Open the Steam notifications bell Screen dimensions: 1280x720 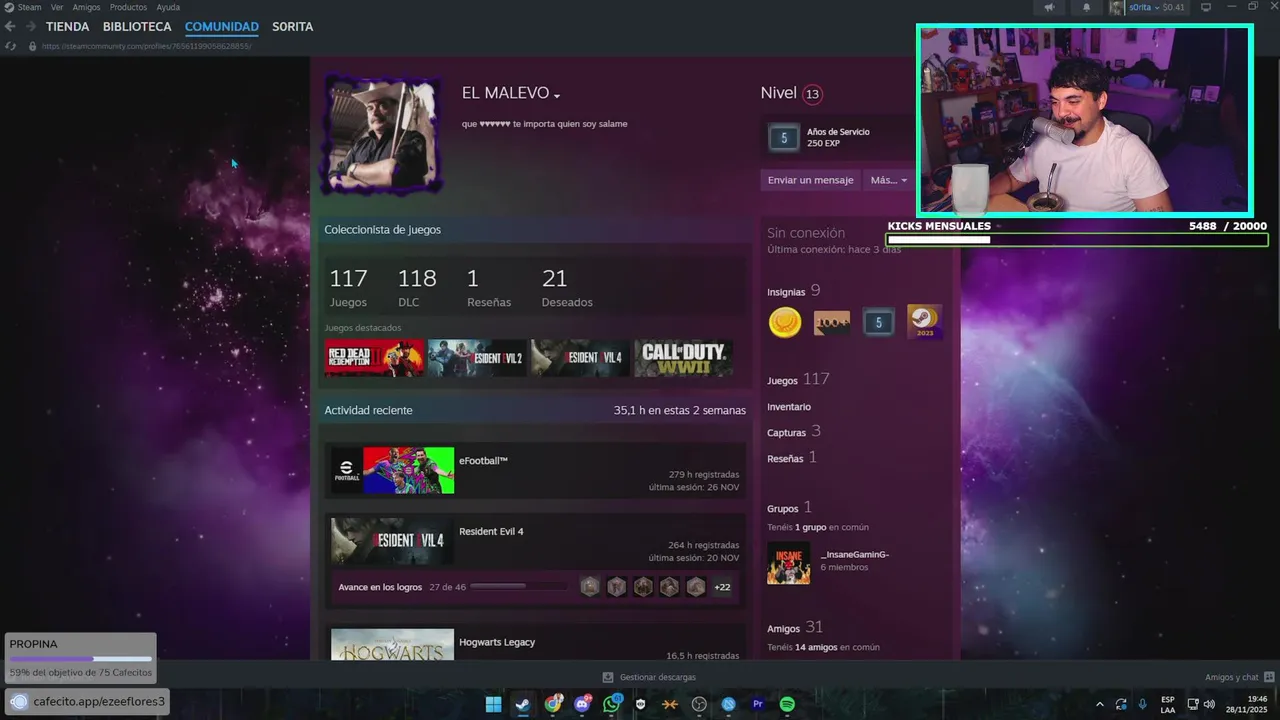point(1087,8)
